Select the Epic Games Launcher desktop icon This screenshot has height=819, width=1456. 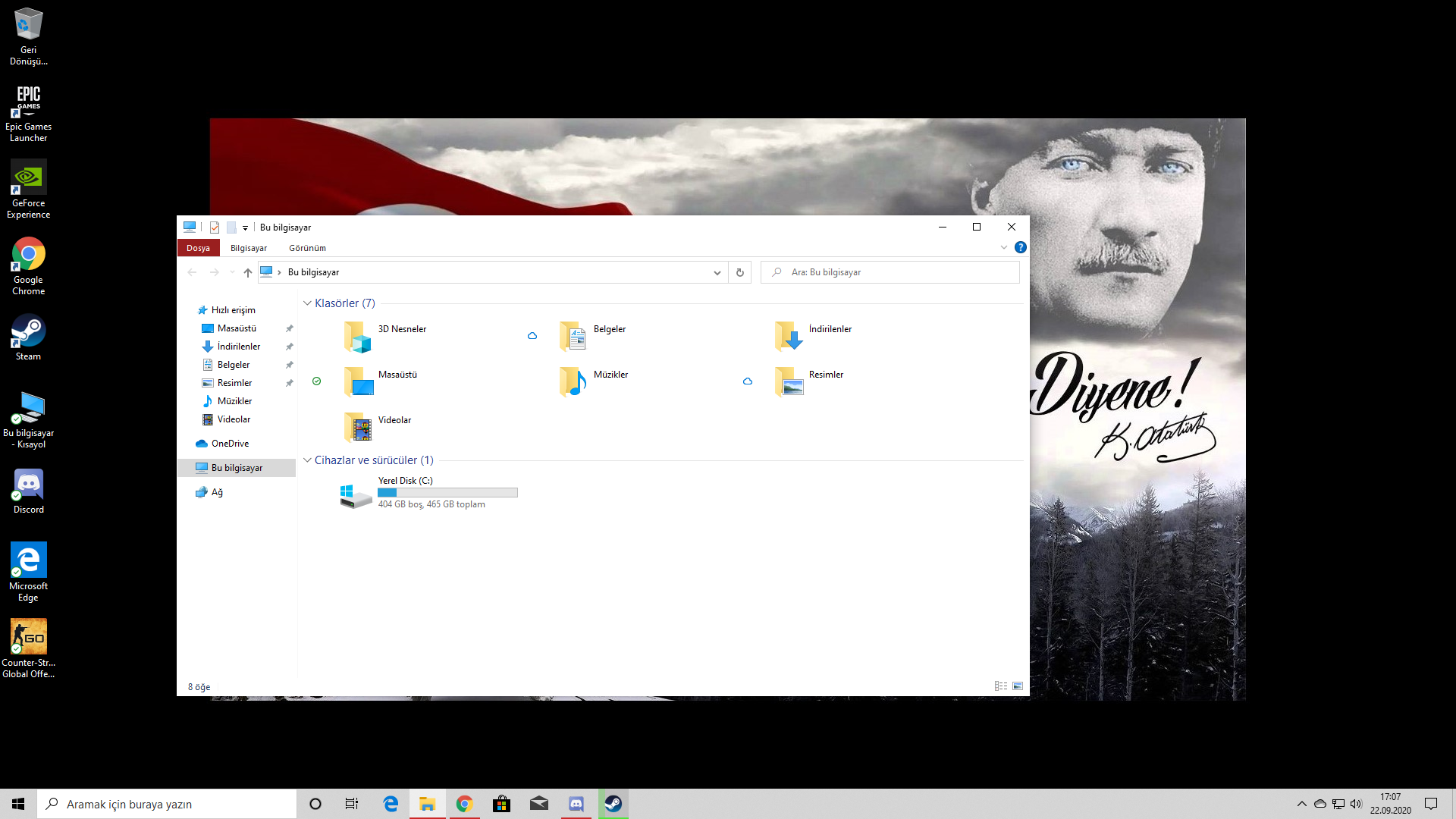[x=29, y=113]
